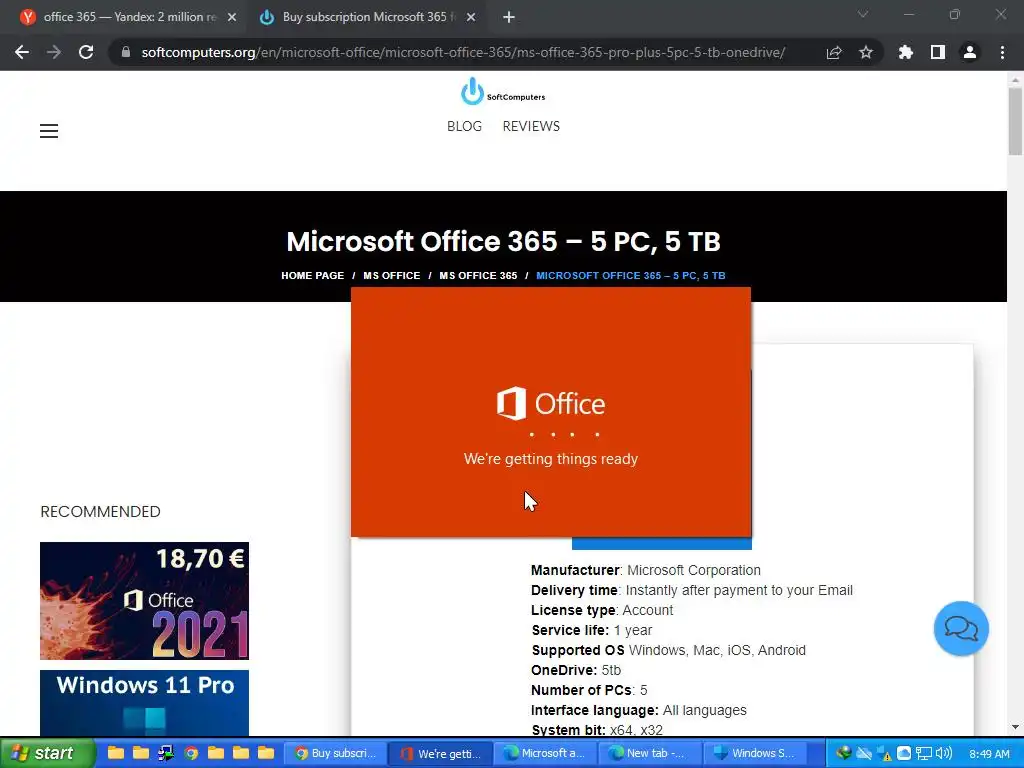
Task: Close the Yandex office 365 tab
Action: (x=232, y=17)
